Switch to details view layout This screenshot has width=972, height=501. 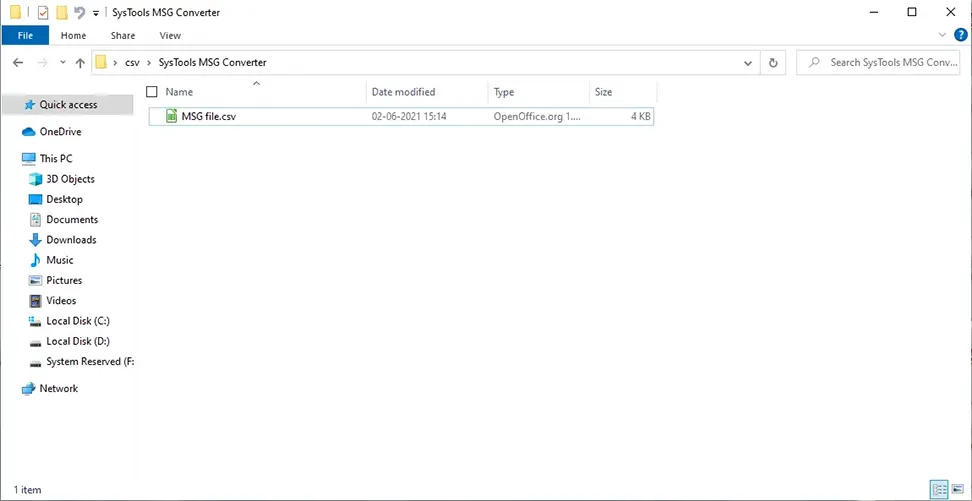point(939,489)
